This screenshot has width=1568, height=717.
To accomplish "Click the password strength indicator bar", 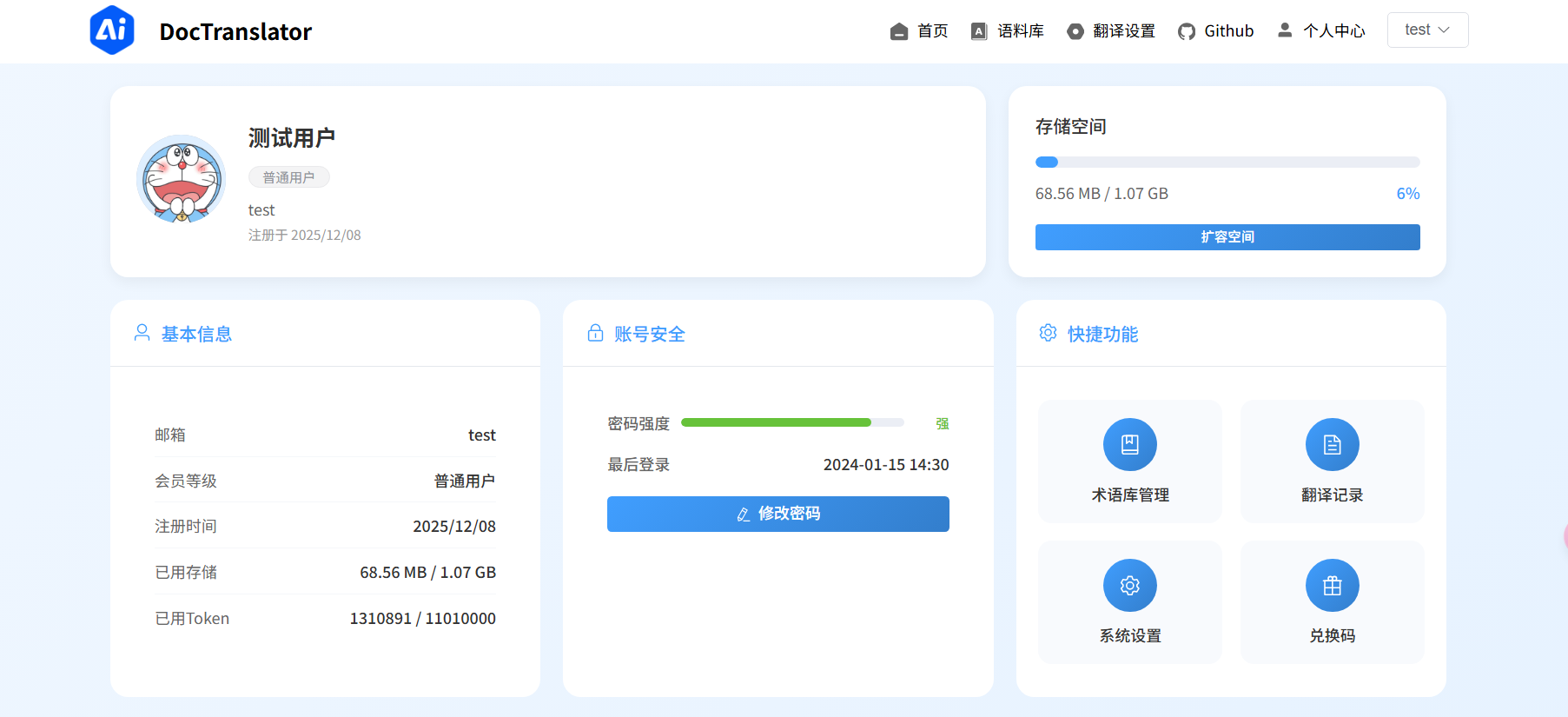I will click(x=792, y=423).
